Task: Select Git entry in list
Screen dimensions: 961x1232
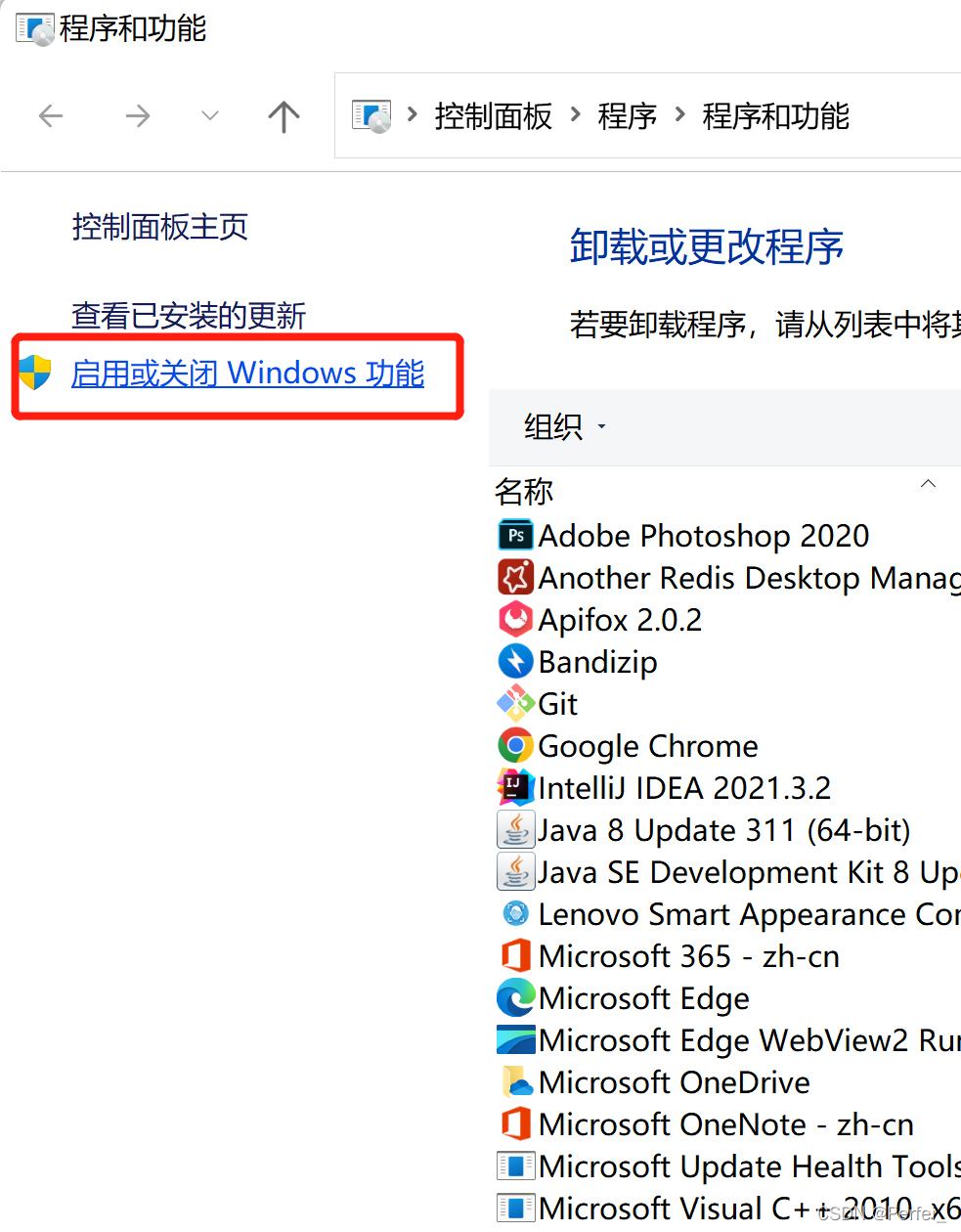Action: tap(557, 704)
